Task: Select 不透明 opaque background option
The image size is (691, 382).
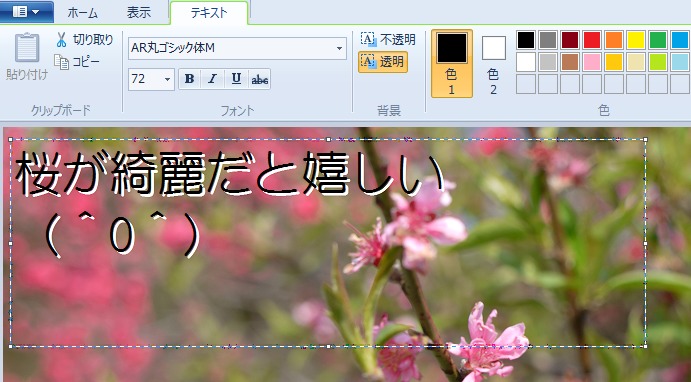Action: point(388,40)
